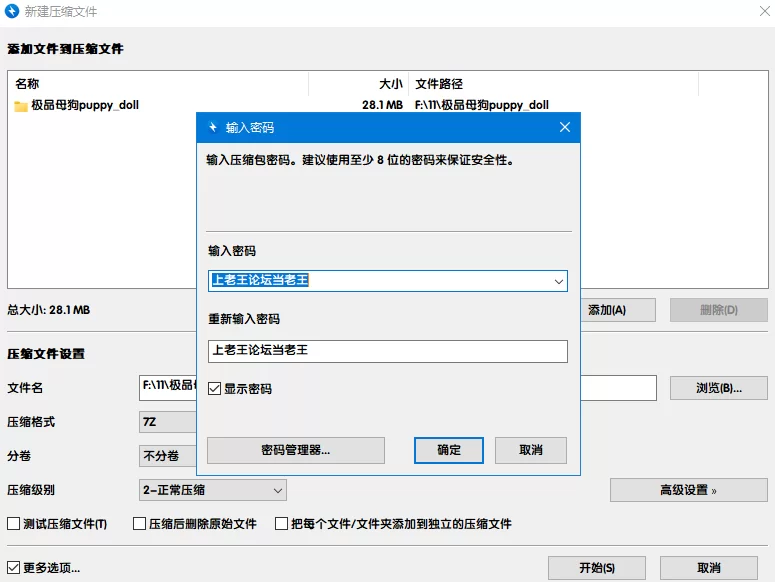
Task: Click the 开始(S) button
Action: pyautogui.click(x=597, y=568)
